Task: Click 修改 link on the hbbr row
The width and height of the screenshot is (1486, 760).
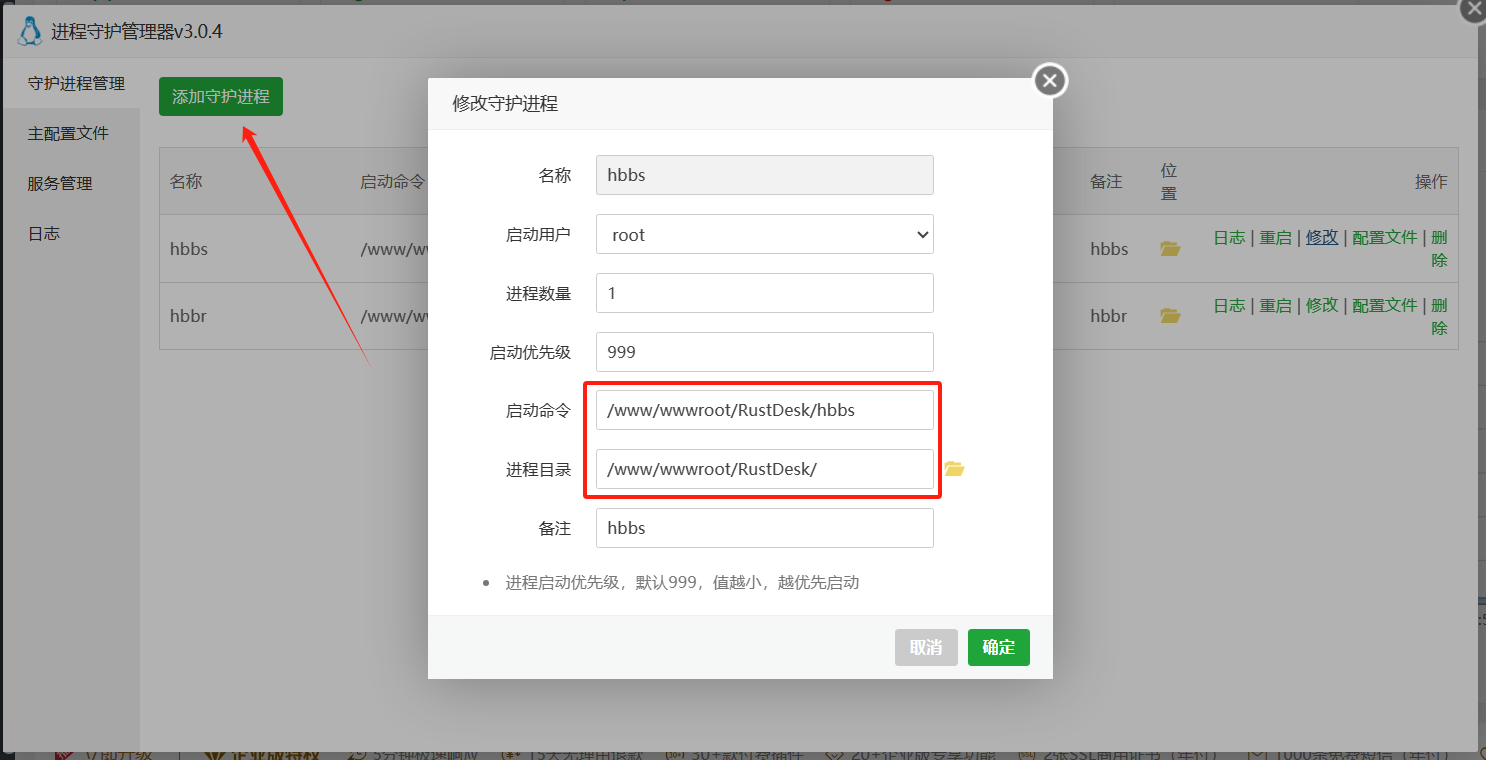Action: [x=1322, y=305]
